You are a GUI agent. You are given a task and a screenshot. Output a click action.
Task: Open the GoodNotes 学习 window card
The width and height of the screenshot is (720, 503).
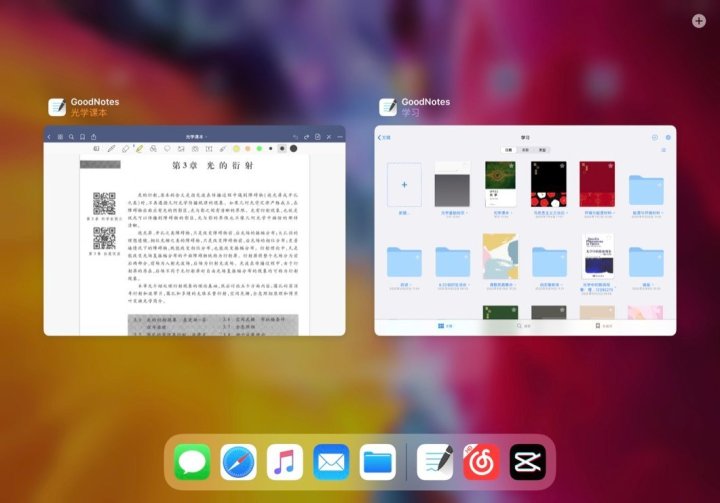point(525,231)
